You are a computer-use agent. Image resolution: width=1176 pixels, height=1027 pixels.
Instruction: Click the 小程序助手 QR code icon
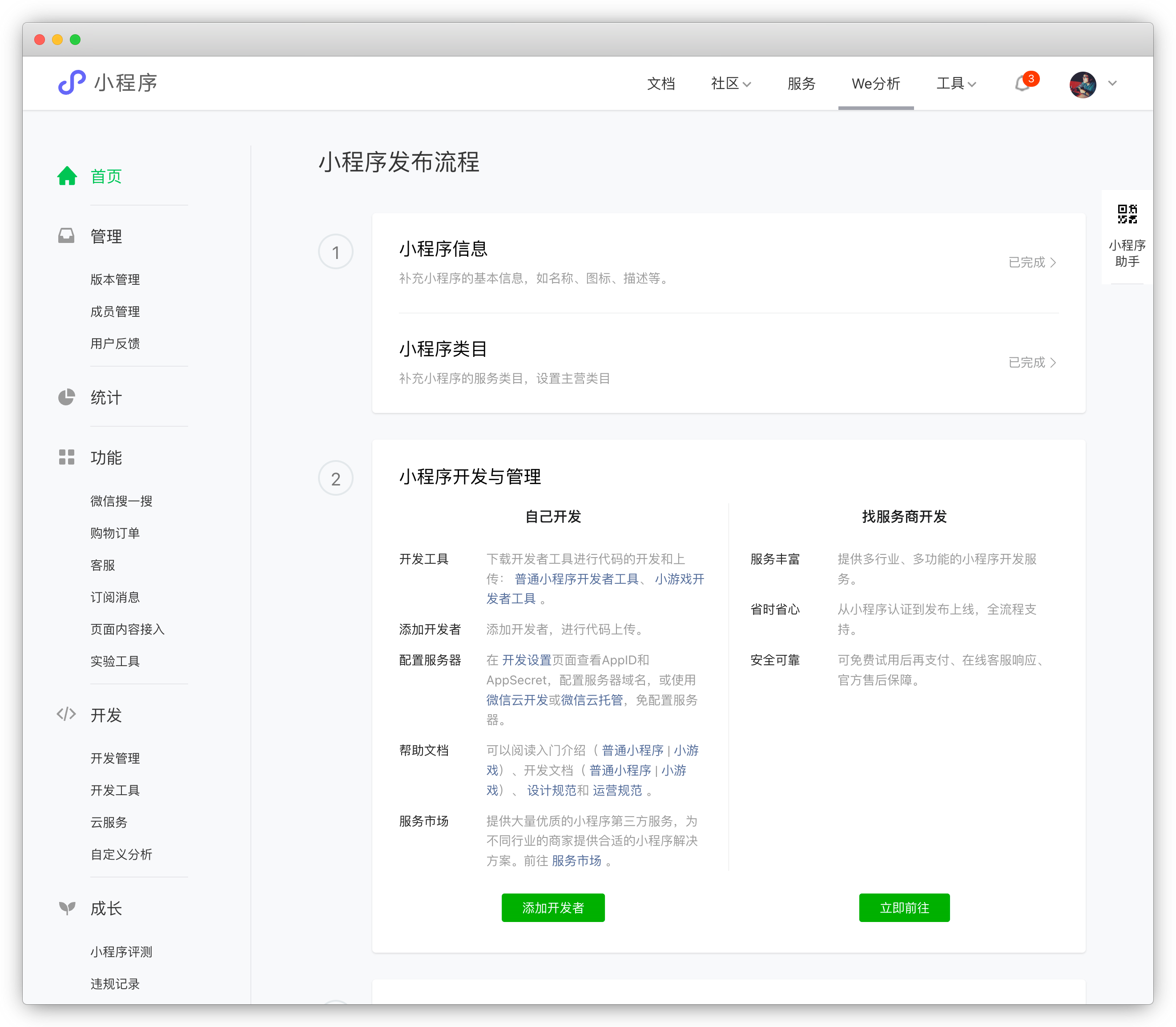click(1127, 214)
